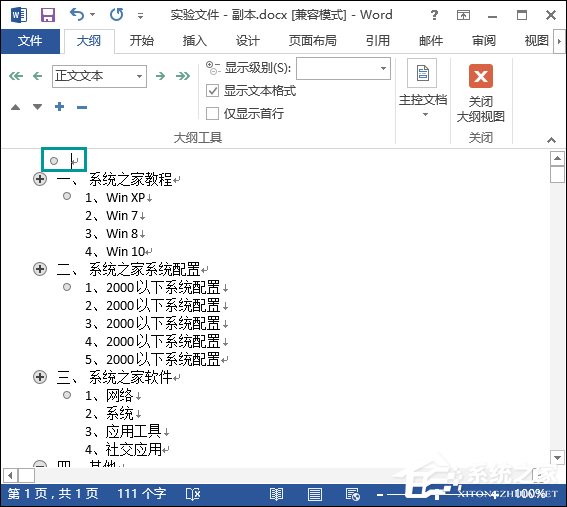
Task: Enable 仅显示首行 checkbox
Action: (x=213, y=114)
